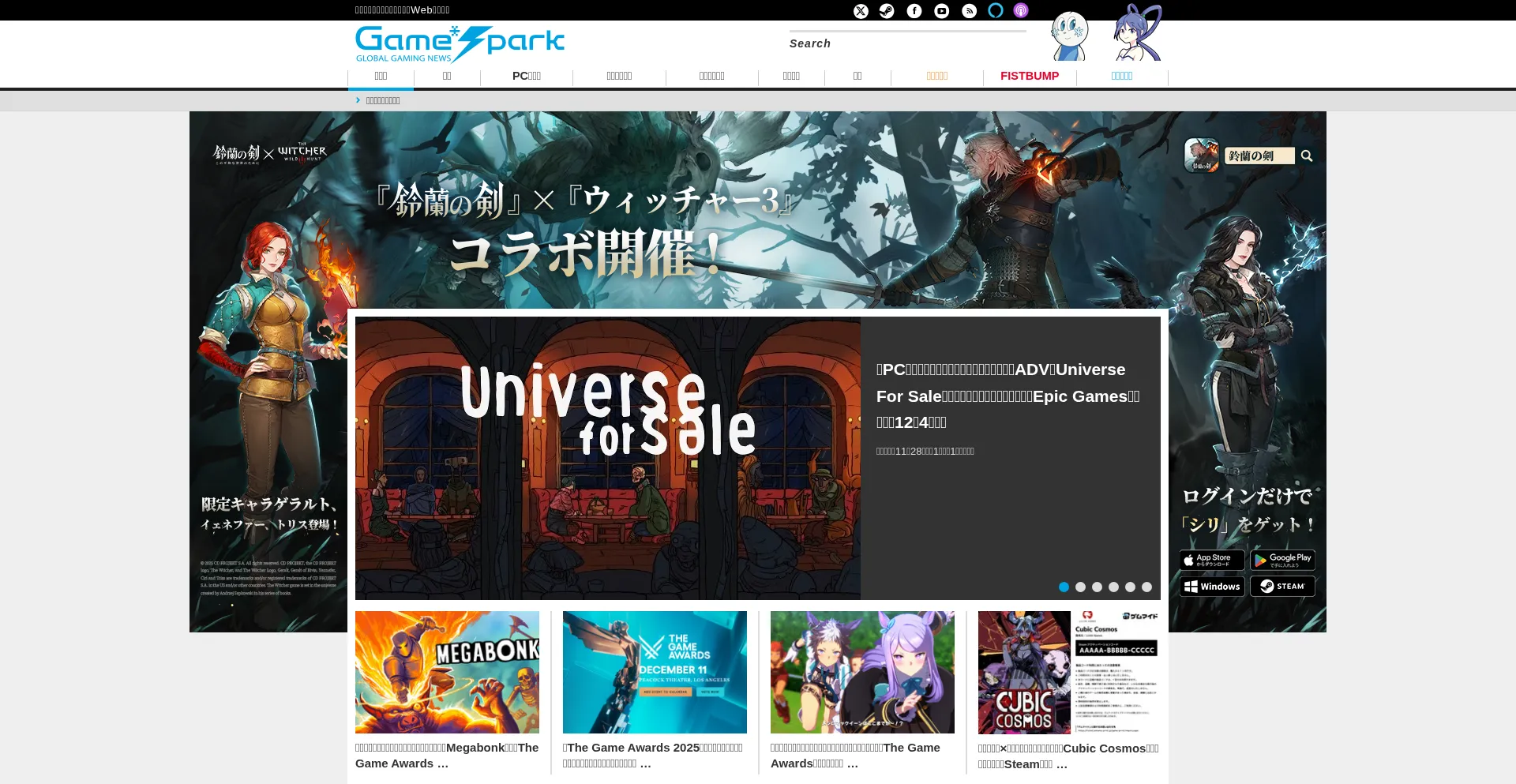Click the YouTube channel icon

[941, 11]
